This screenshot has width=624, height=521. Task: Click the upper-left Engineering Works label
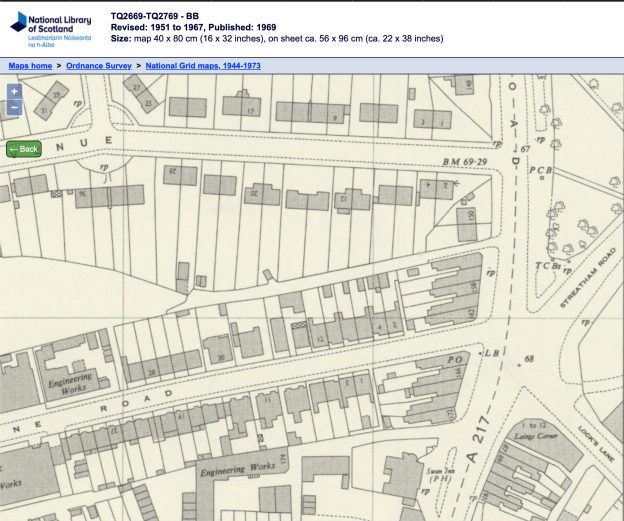click(x=69, y=383)
